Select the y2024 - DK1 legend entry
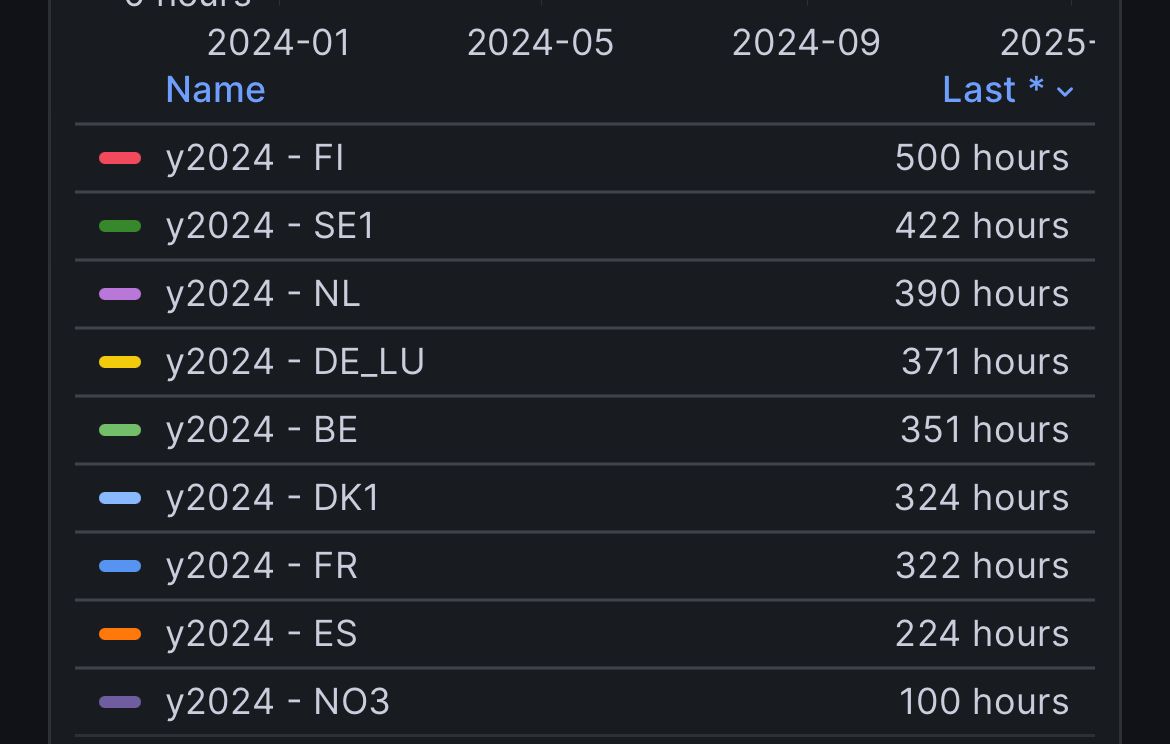The width and height of the screenshot is (1170, 744). coord(273,498)
